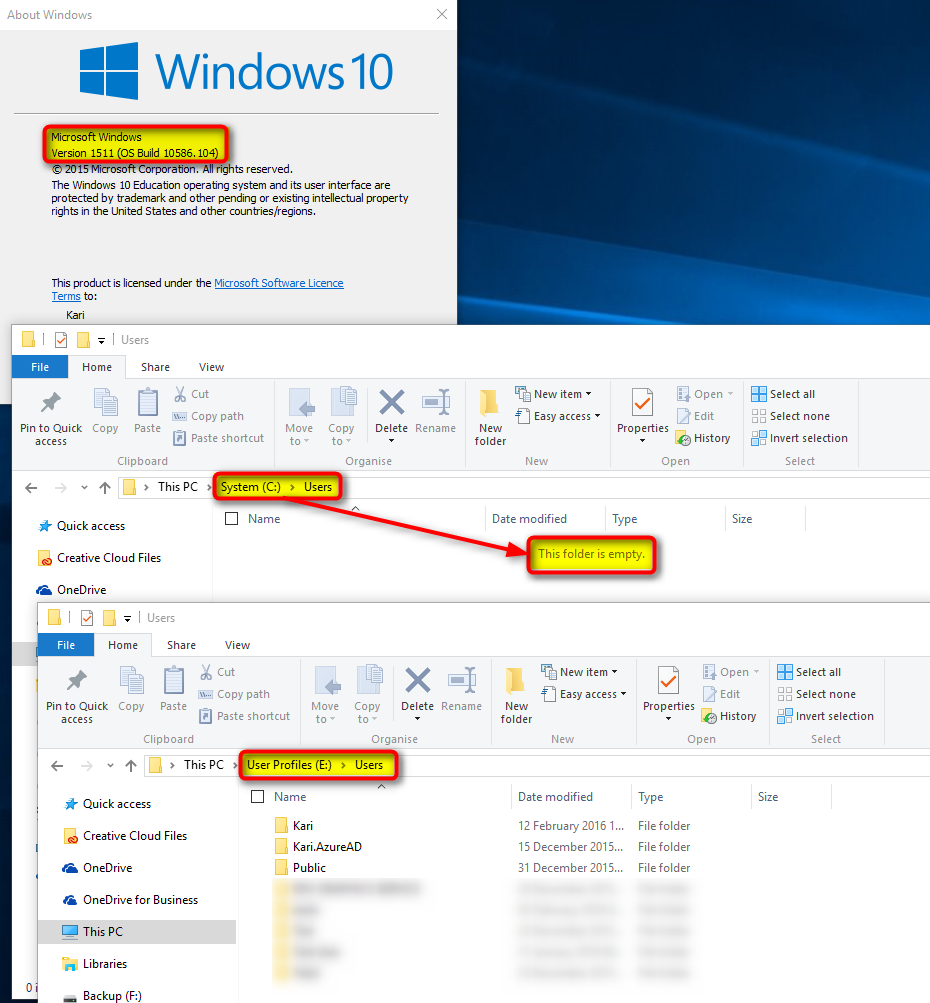
Task: Tick select-all checkbox beside Name in upper Explorer
Action: [232, 519]
